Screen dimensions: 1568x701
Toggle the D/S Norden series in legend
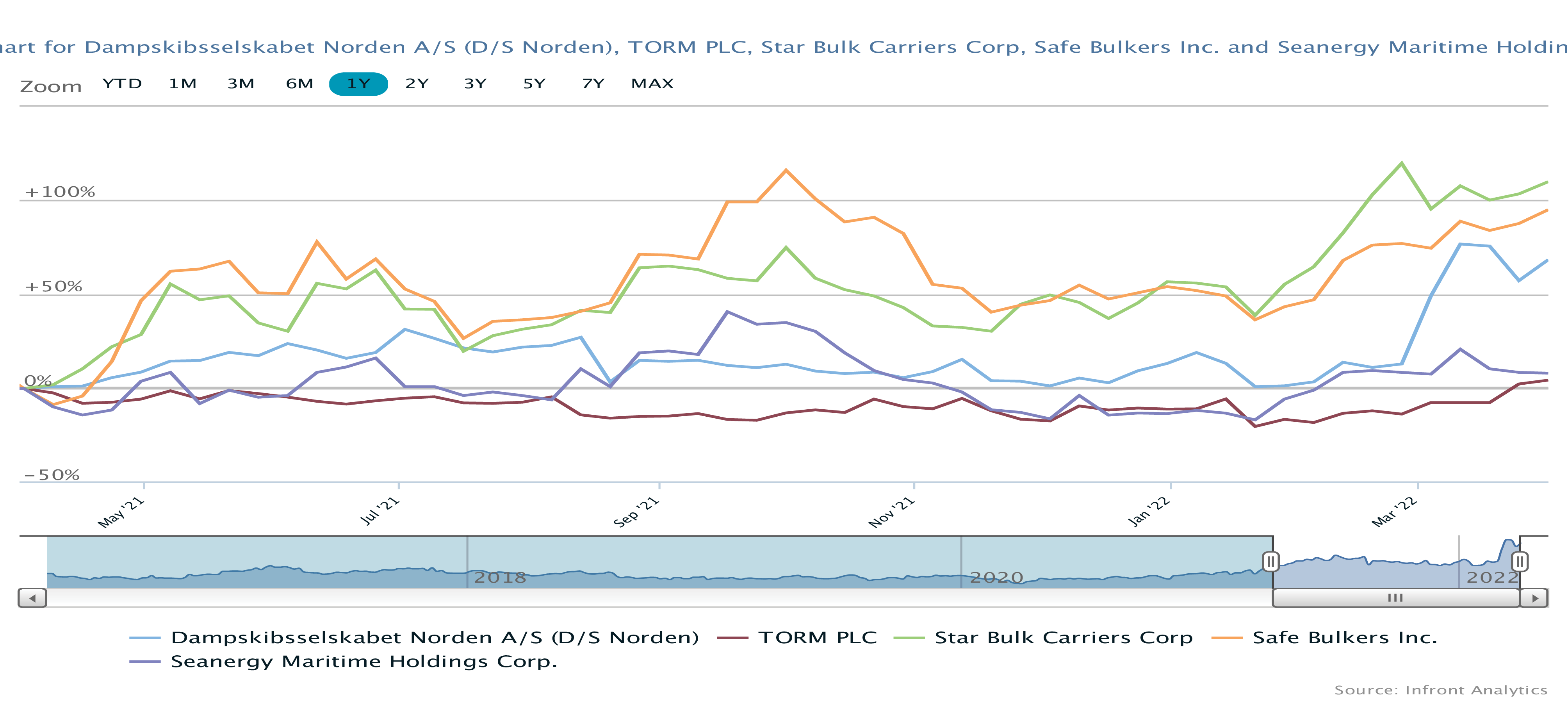[x=435, y=638]
